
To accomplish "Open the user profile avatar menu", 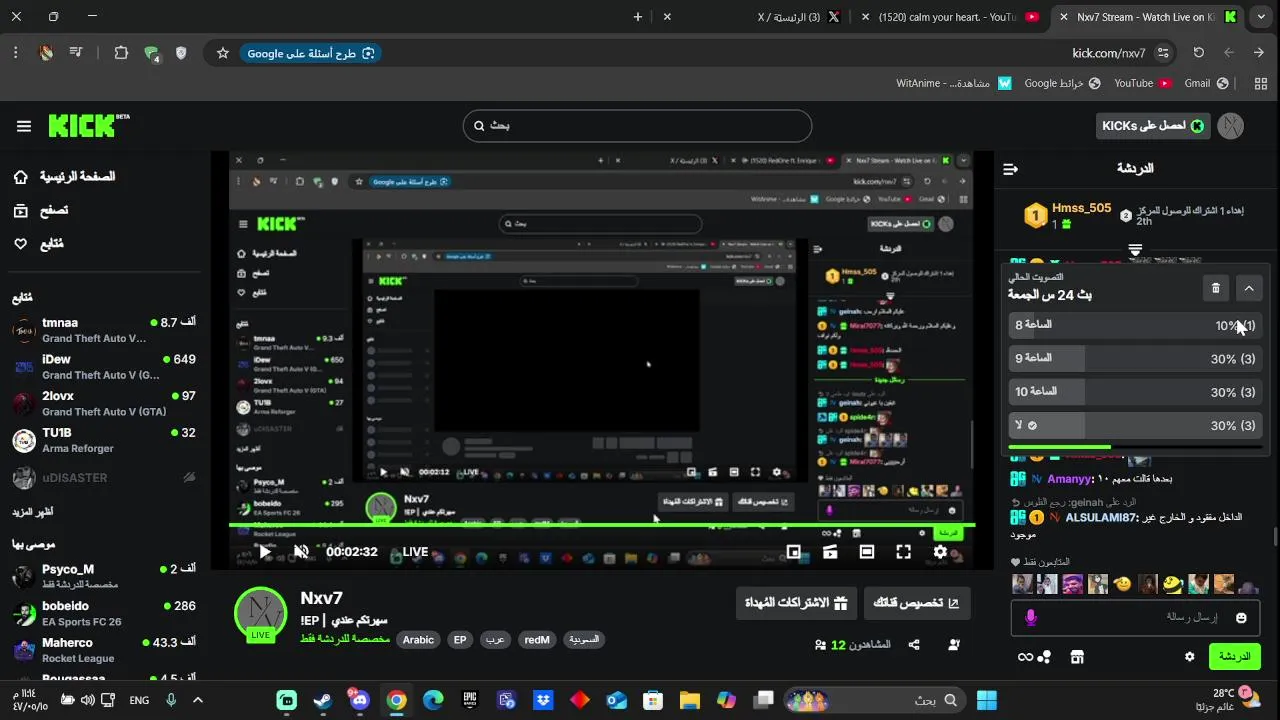I will (x=1231, y=126).
